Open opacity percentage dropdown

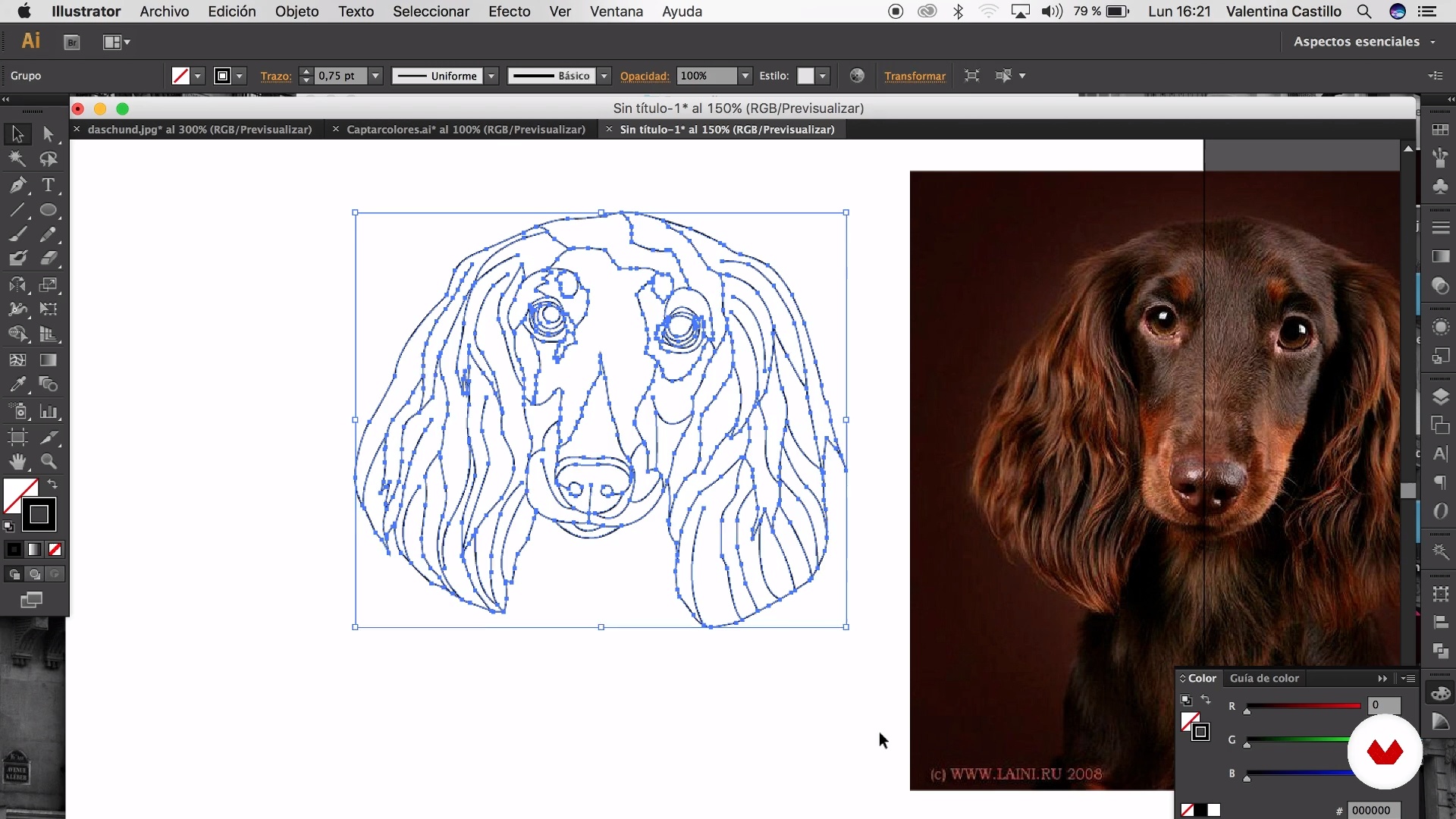coord(745,76)
